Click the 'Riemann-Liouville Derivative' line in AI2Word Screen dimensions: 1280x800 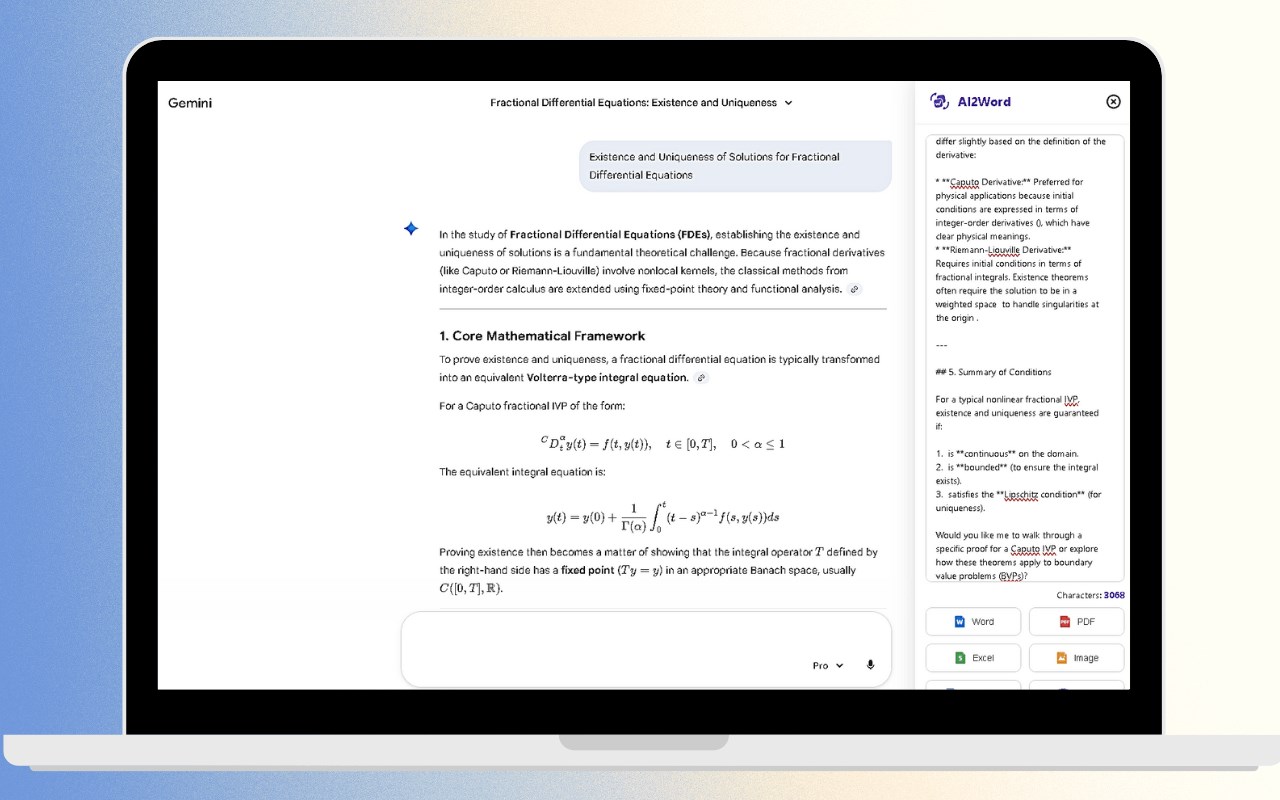tap(1003, 250)
